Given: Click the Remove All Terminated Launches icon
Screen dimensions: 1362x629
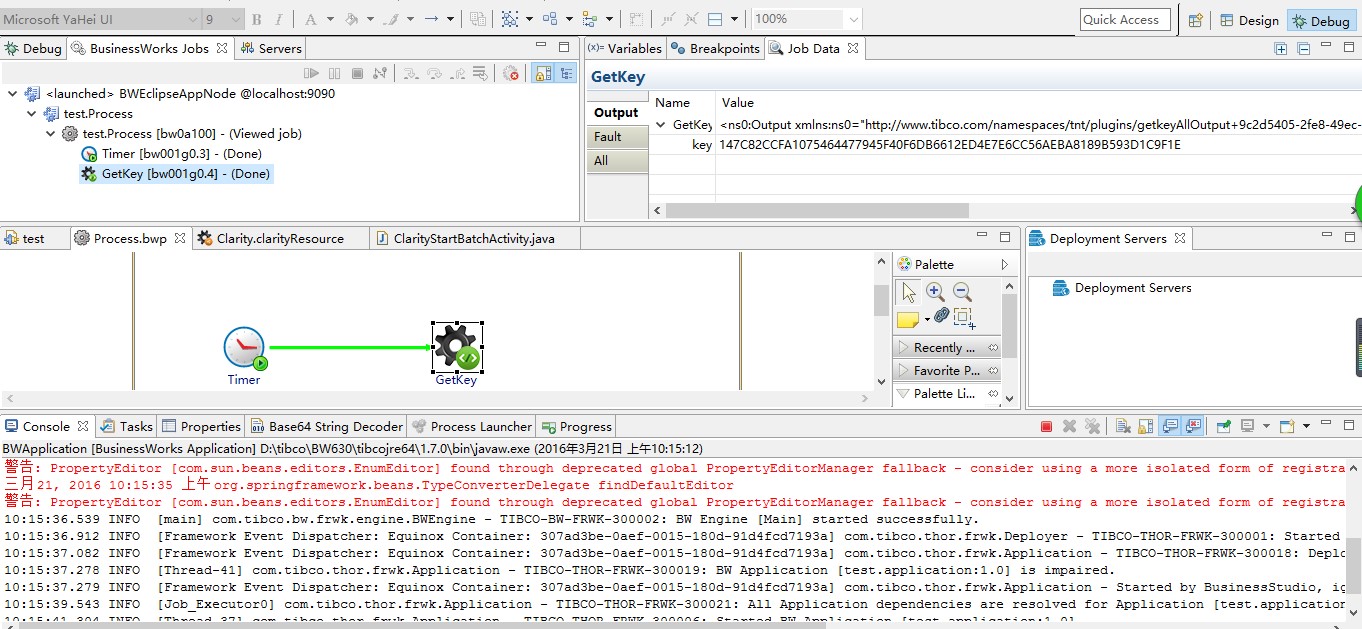Looking at the screenshot, I should tap(1092, 426).
